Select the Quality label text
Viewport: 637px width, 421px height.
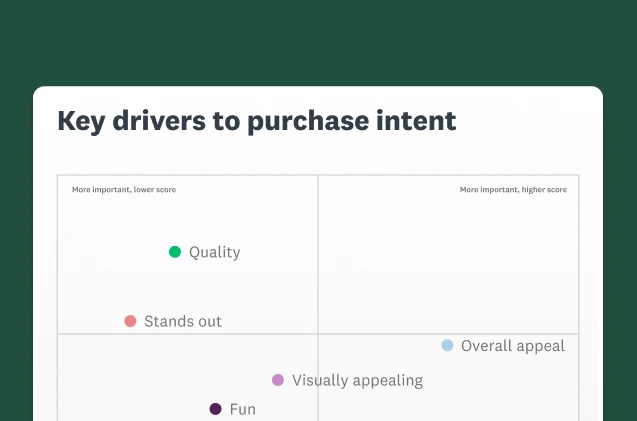click(214, 252)
